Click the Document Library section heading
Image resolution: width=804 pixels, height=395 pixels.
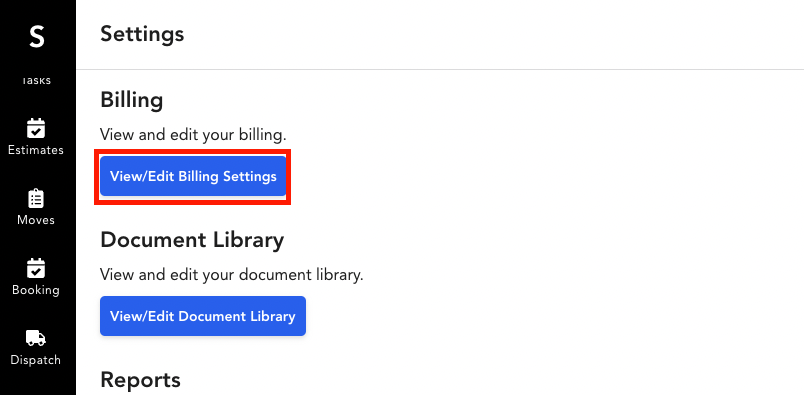tap(192, 240)
